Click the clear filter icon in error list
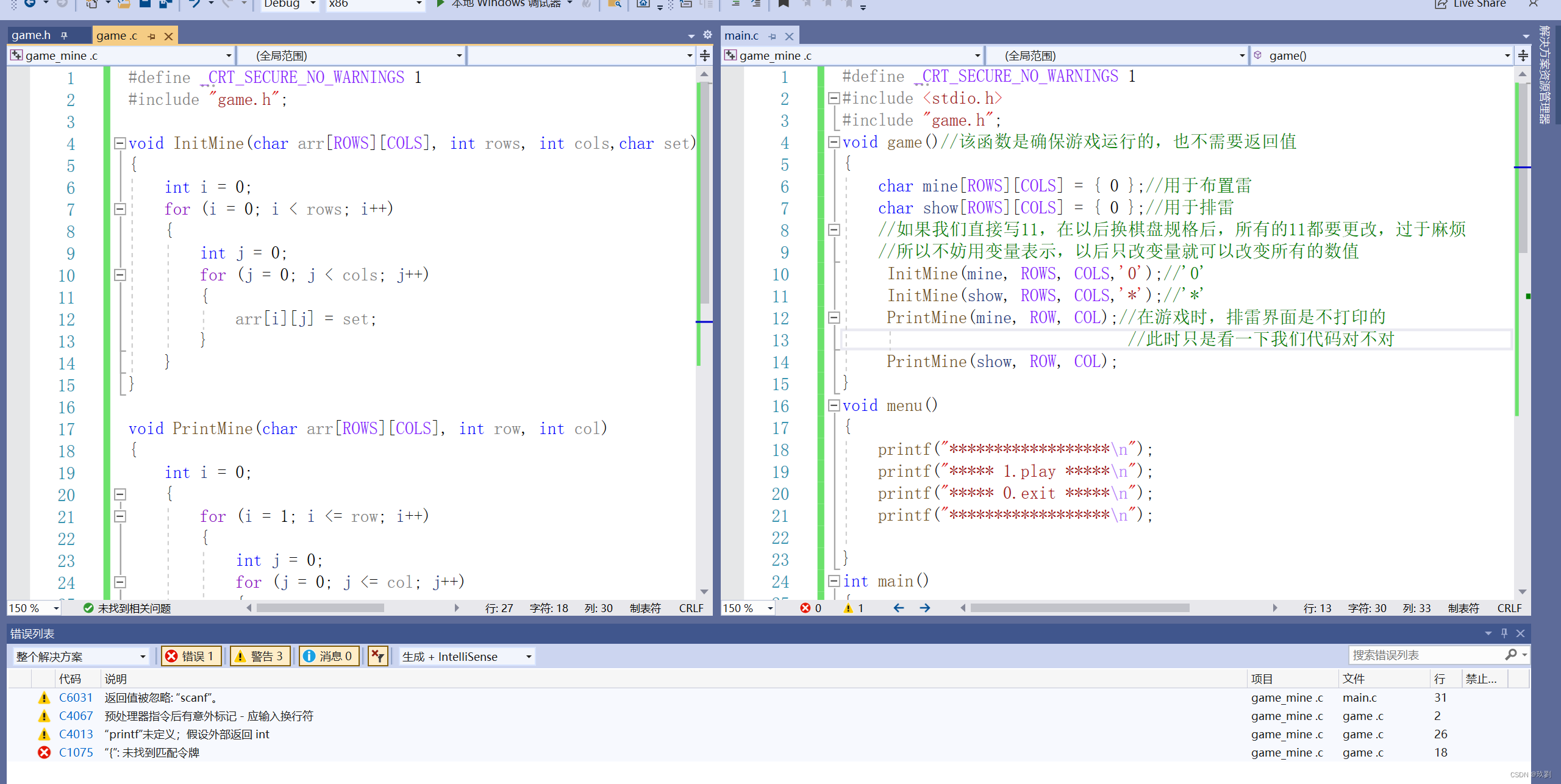 click(378, 656)
